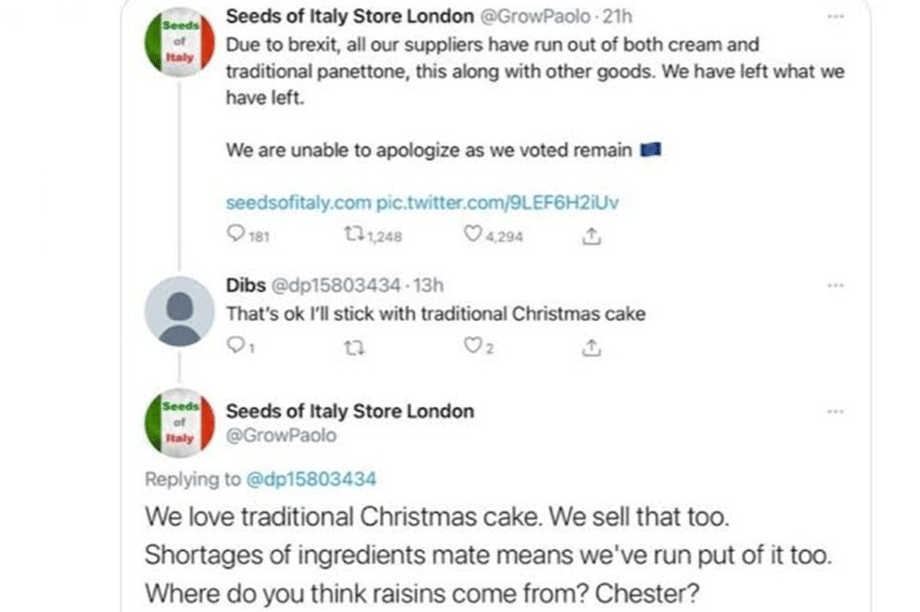Open more options on the bottom reply tweet
Viewport: 920px width, 612px height.
(836, 412)
